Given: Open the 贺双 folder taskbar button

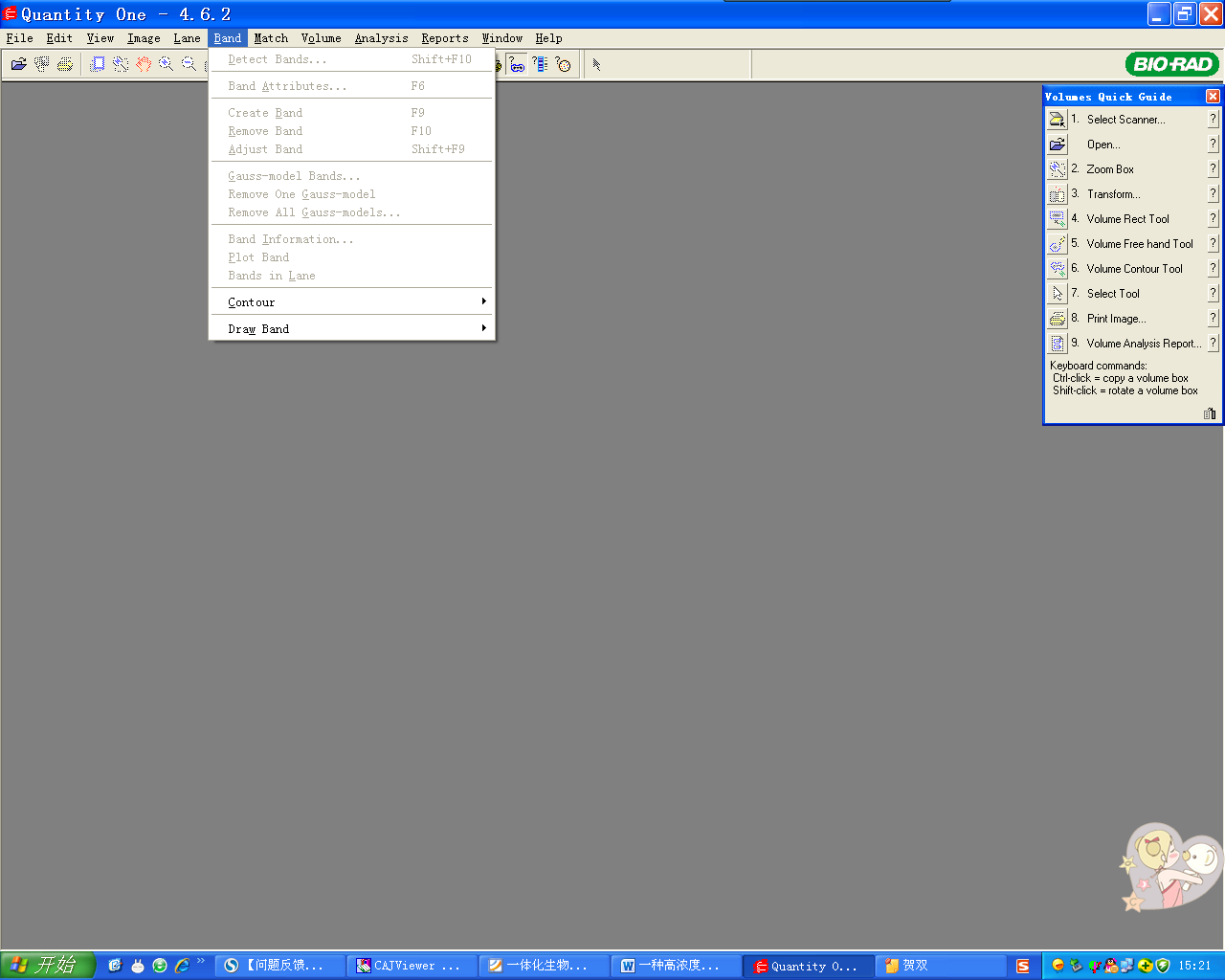Looking at the screenshot, I should tap(941, 966).
